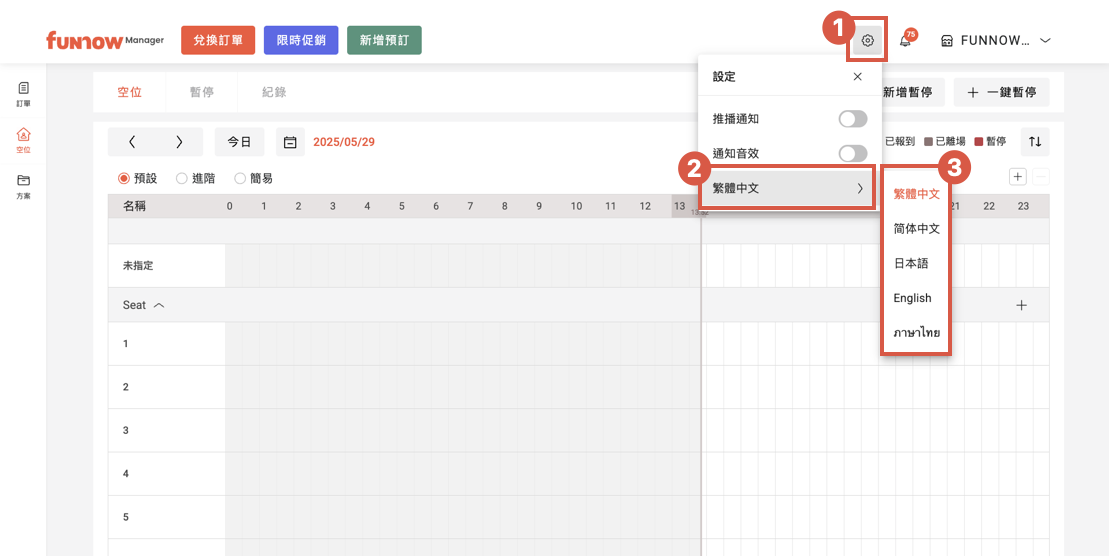Open the FUNNOW account dropdown
Screen dimensions: 1110x556
pos(995,41)
